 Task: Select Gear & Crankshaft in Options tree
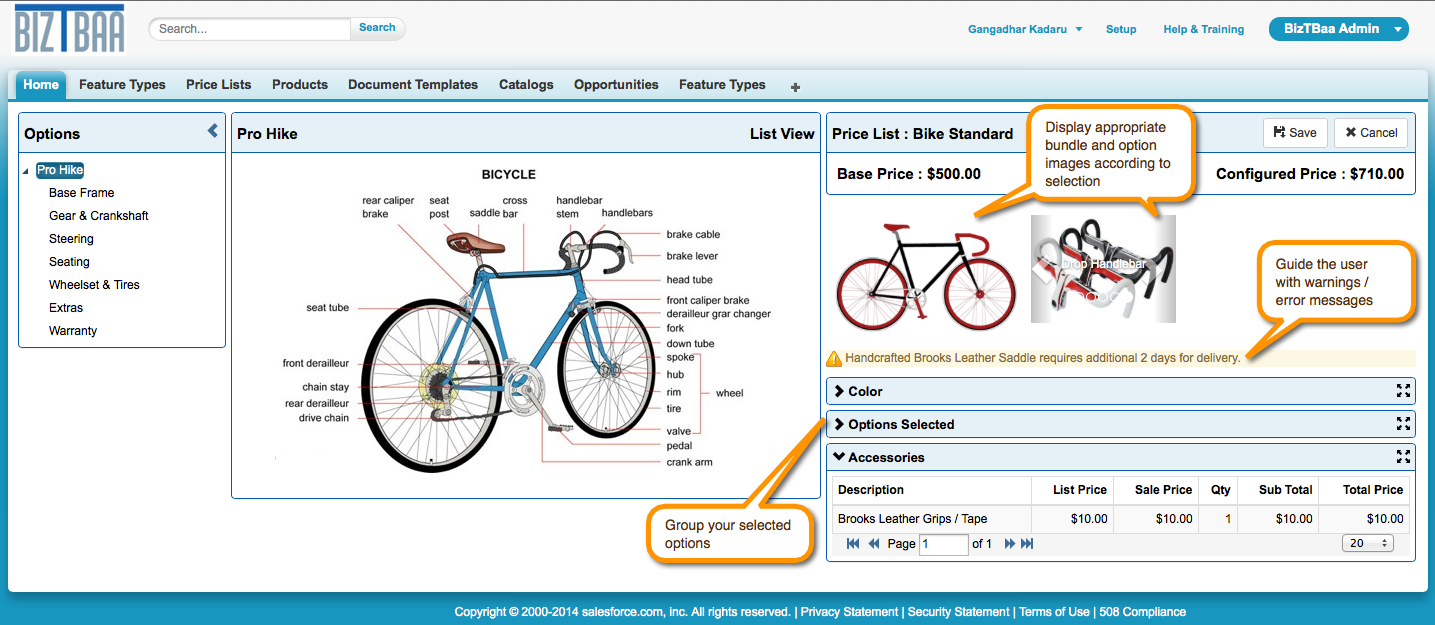point(99,216)
